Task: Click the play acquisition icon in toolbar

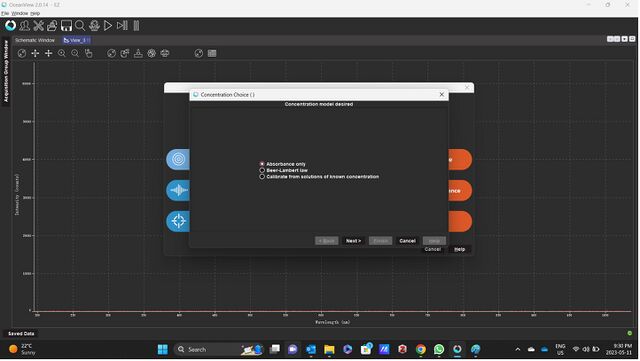Action: pos(108,26)
